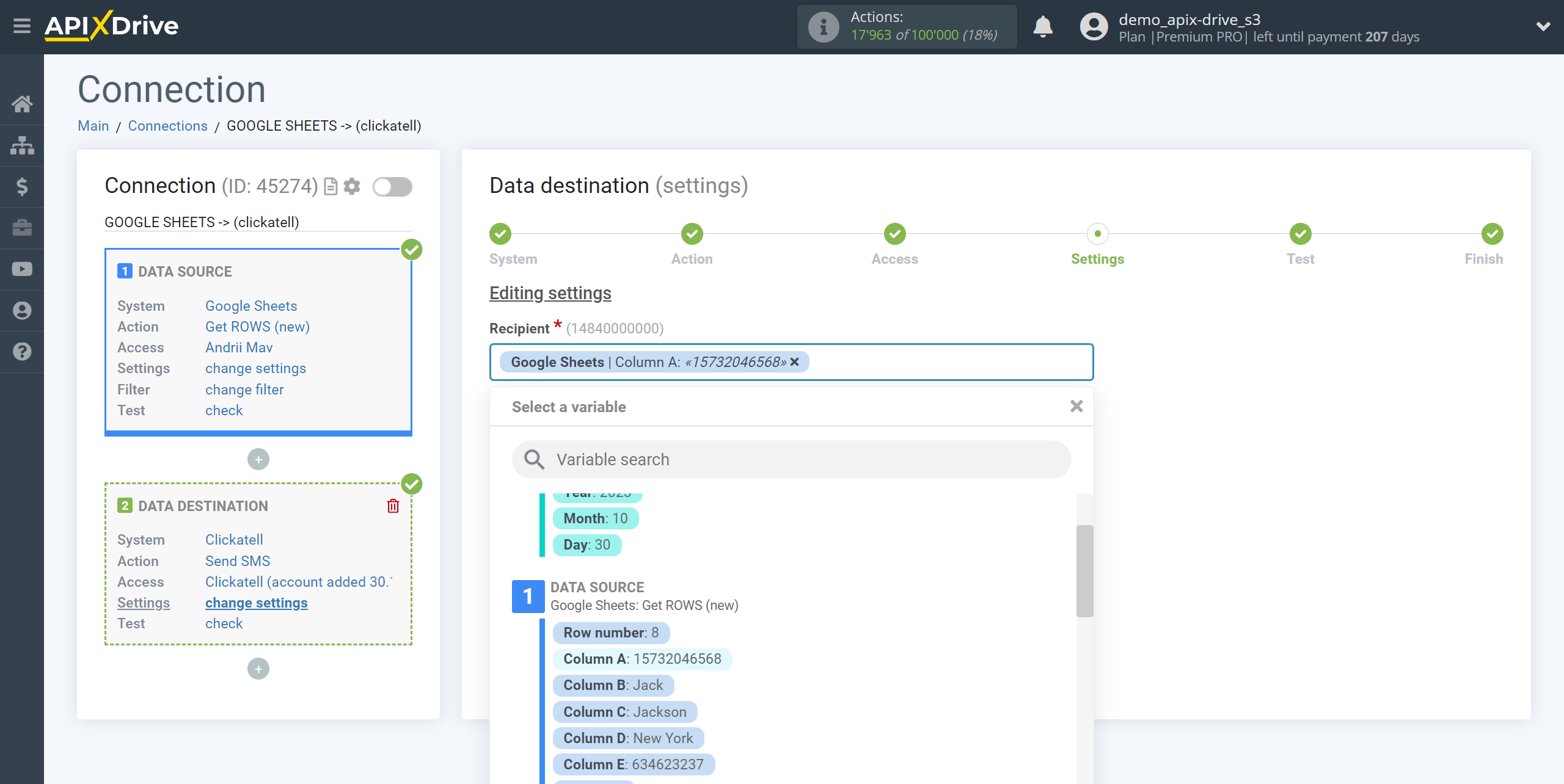Open the Connections breadcrumb link
Image resolution: width=1564 pixels, height=784 pixels.
point(167,126)
